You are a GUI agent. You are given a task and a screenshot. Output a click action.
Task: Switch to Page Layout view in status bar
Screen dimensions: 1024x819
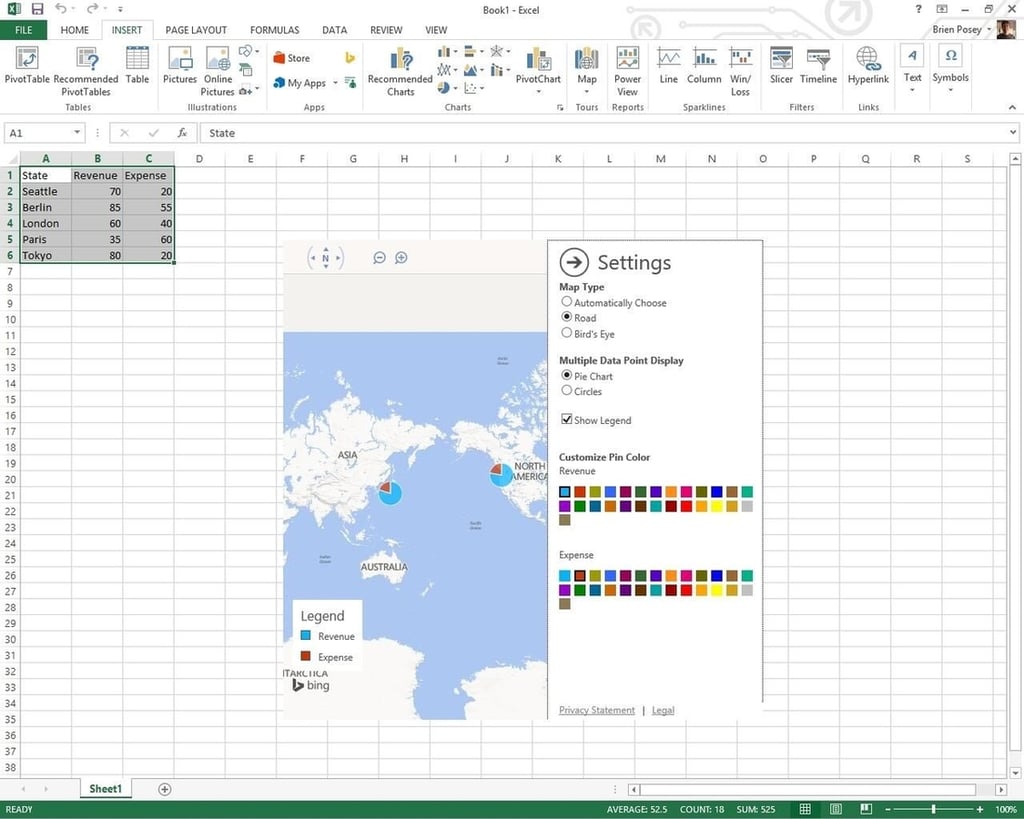tap(835, 809)
